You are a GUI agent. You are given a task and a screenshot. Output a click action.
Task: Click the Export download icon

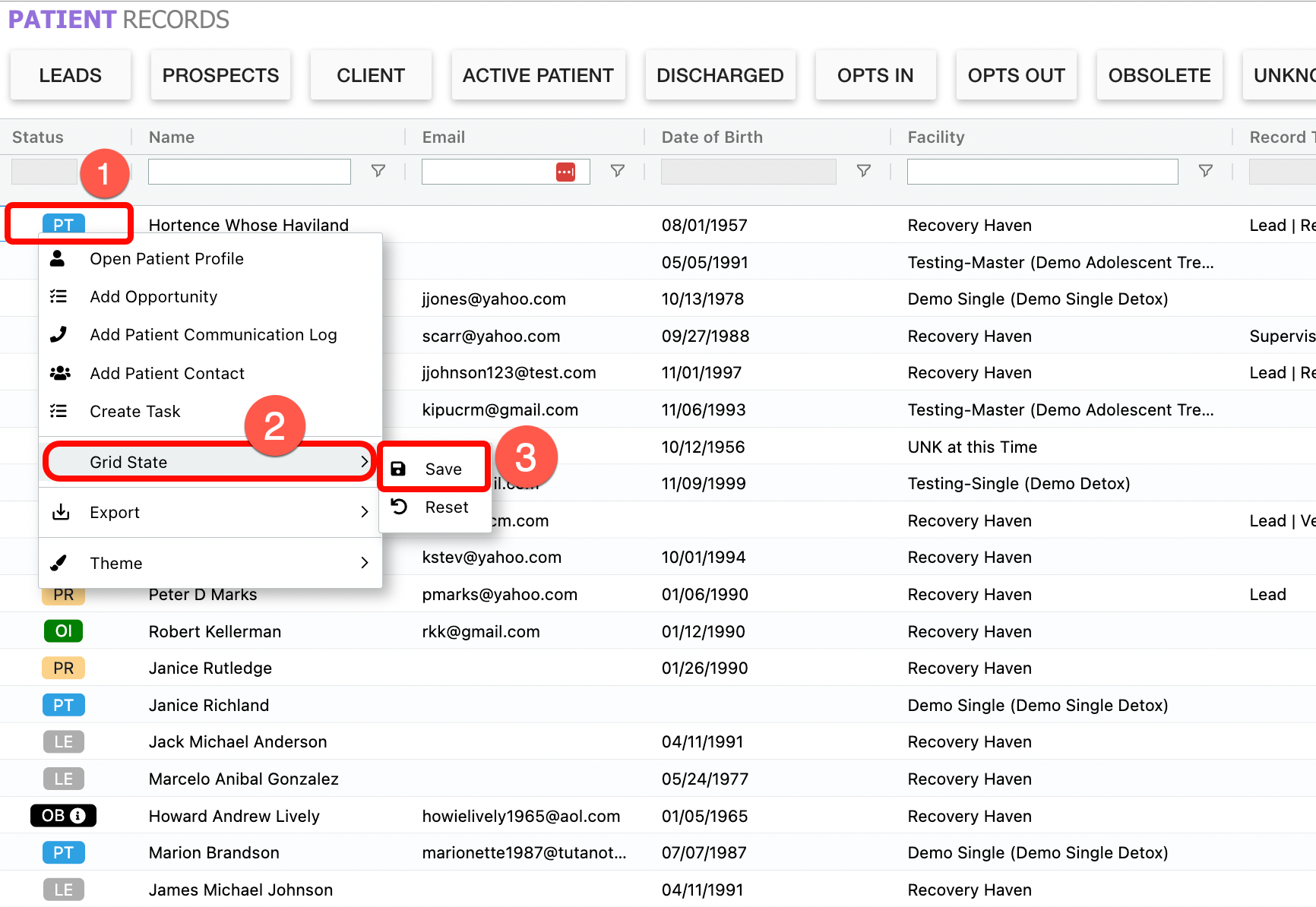coord(61,512)
